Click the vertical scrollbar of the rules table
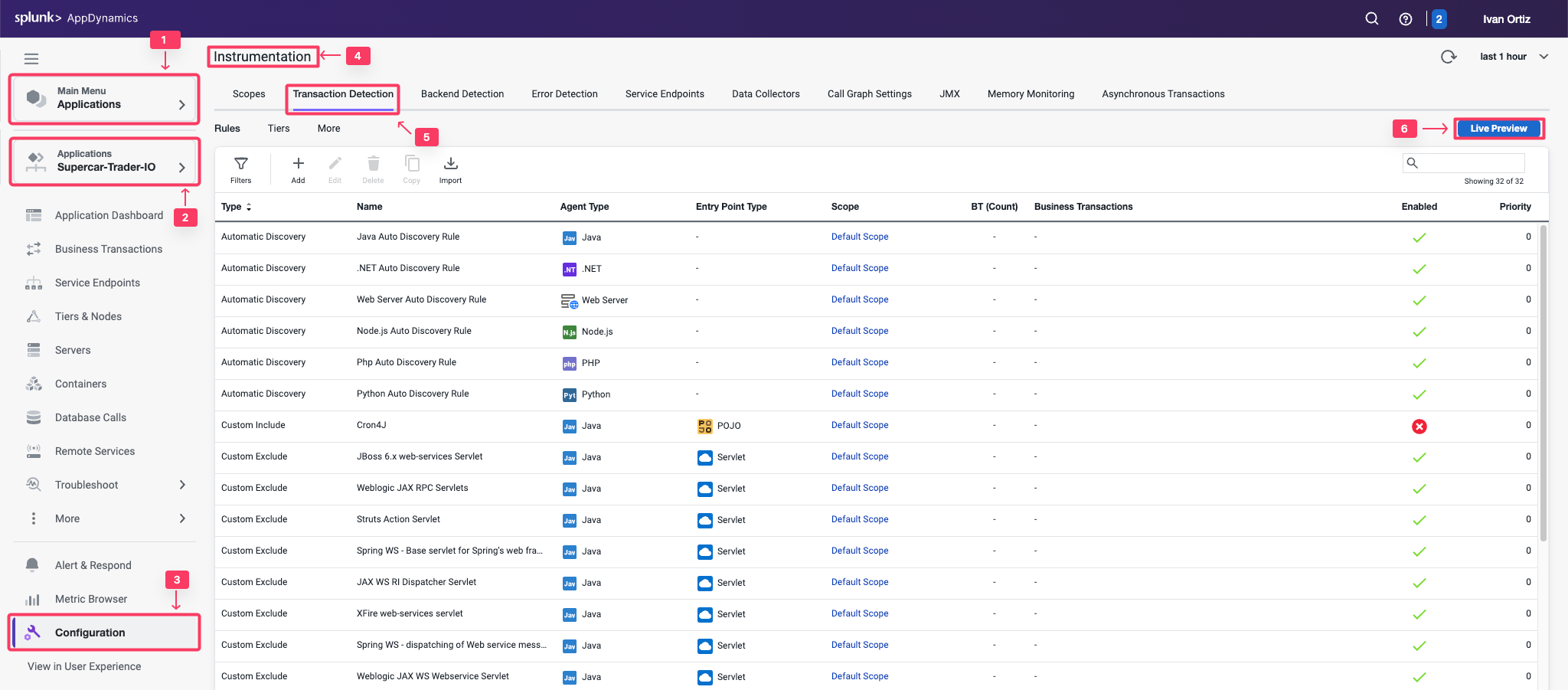This screenshot has height=690, width=1568. pos(1543,383)
